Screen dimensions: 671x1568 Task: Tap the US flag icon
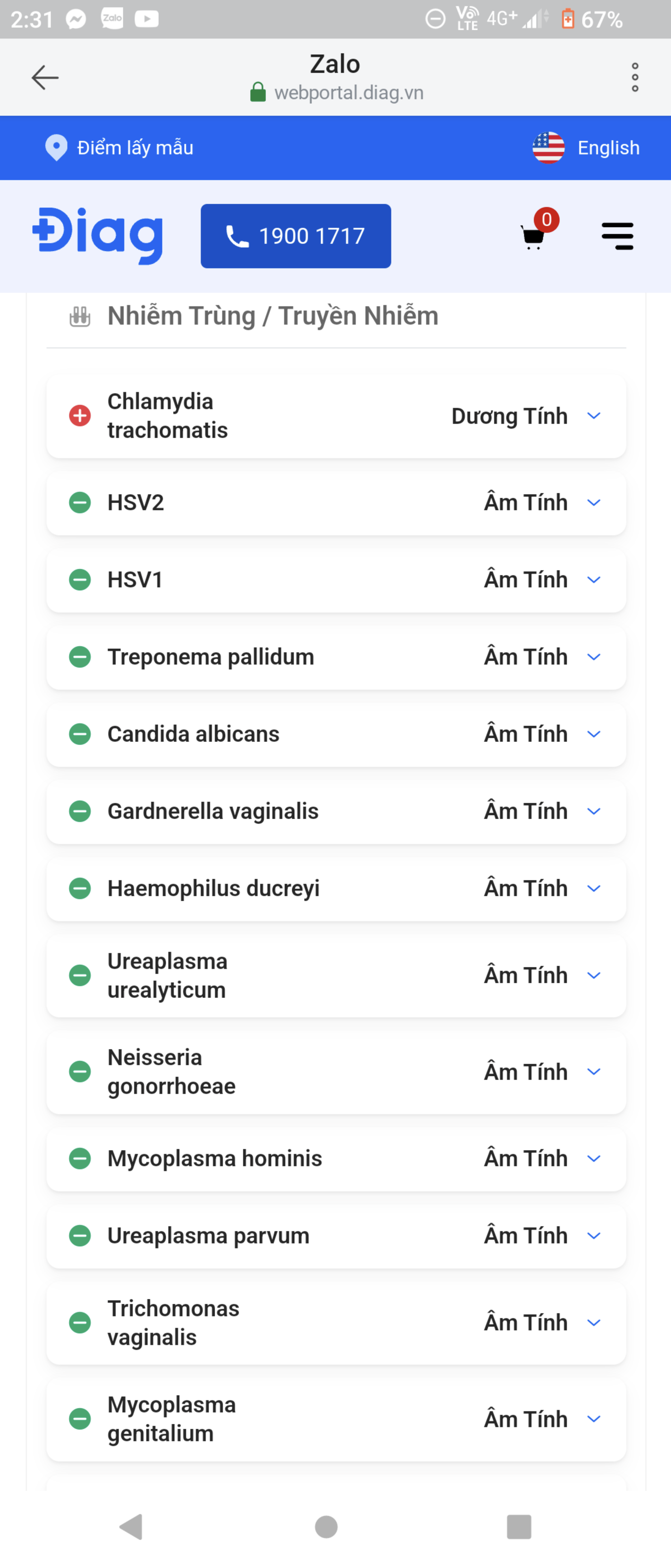click(x=548, y=147)
